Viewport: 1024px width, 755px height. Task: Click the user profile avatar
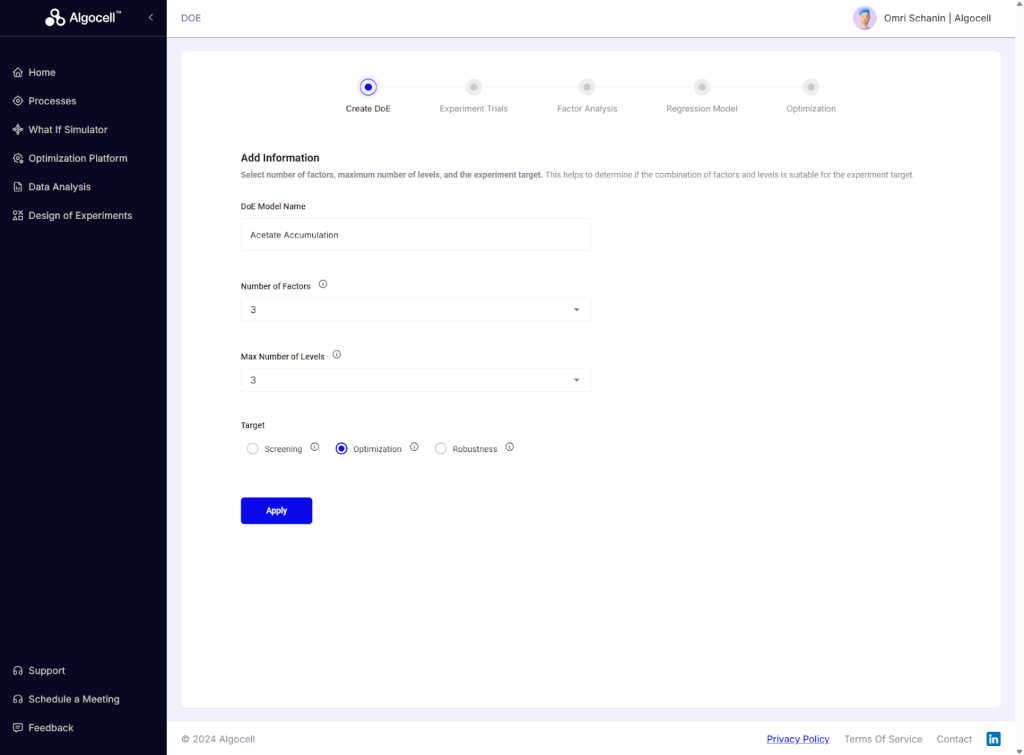[x=864, y=18]
